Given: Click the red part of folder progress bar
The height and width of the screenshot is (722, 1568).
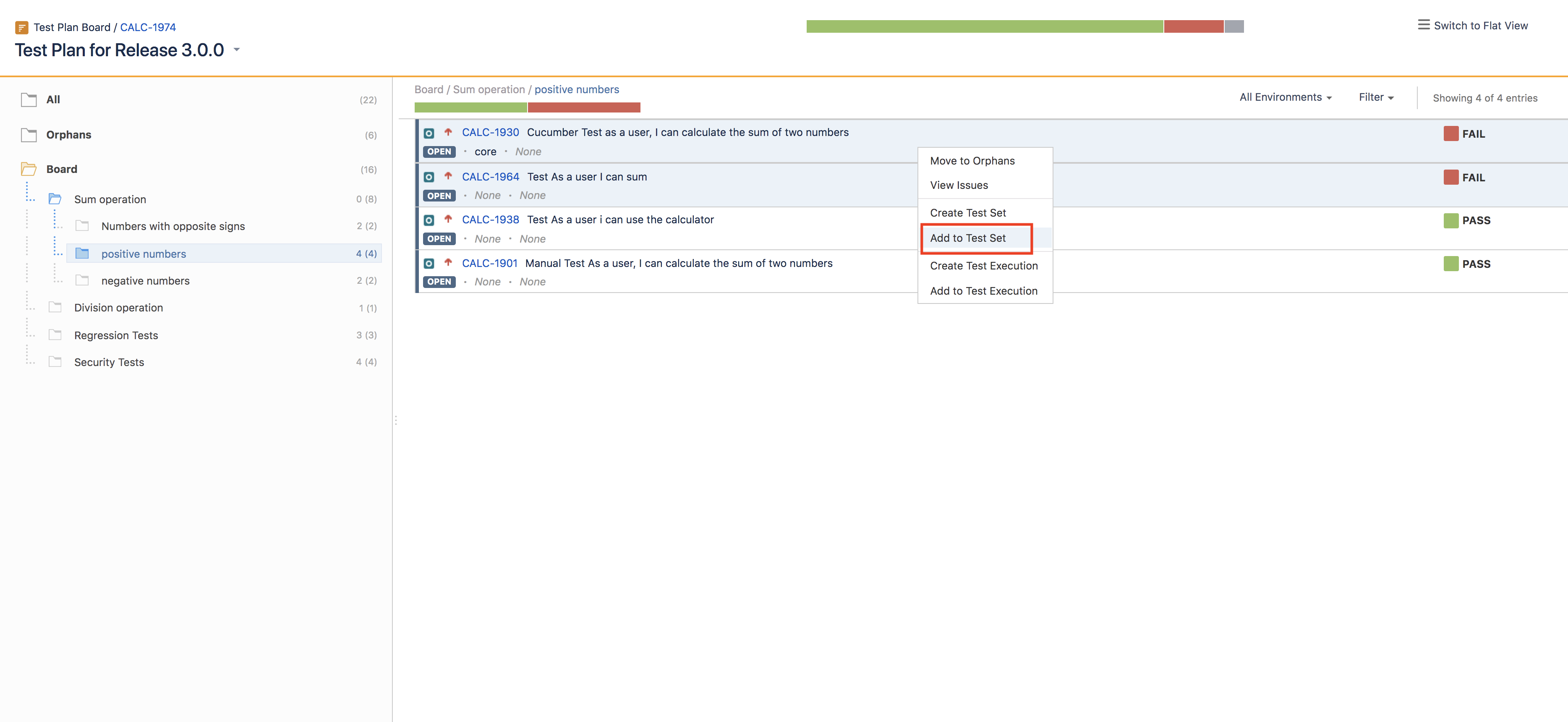Looking at the screenshot, I should coord(584,107).
